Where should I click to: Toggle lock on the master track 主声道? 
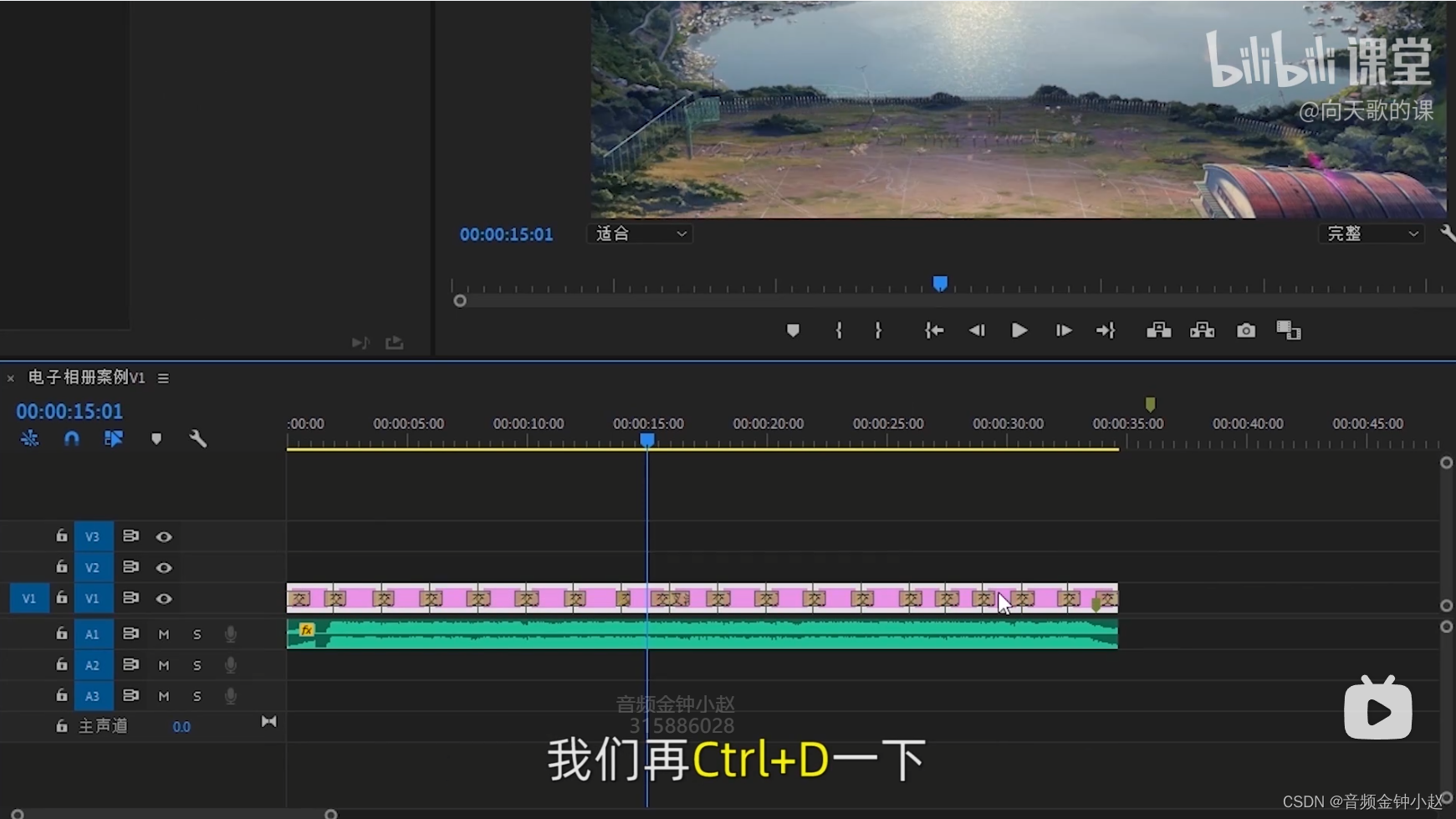click(61, 725)
